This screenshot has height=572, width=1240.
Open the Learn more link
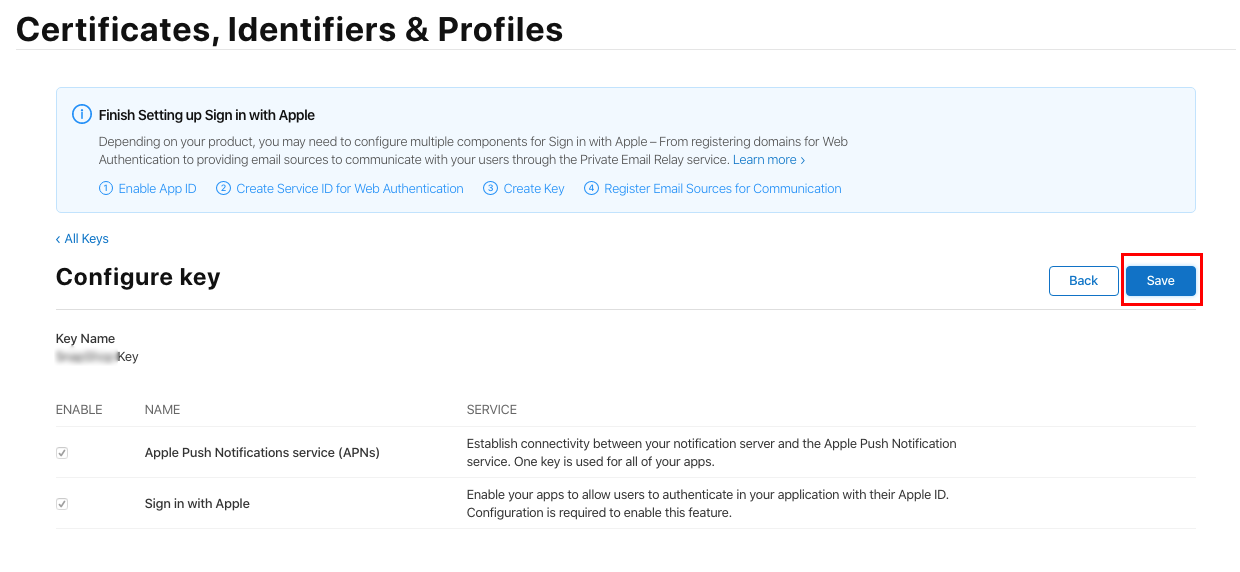769,160
